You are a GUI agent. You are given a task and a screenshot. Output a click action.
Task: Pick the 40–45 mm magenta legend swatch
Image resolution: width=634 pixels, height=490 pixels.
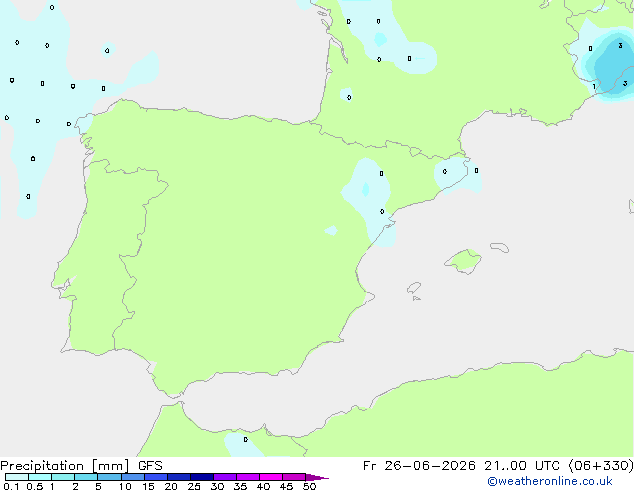(x=271, y=477)
